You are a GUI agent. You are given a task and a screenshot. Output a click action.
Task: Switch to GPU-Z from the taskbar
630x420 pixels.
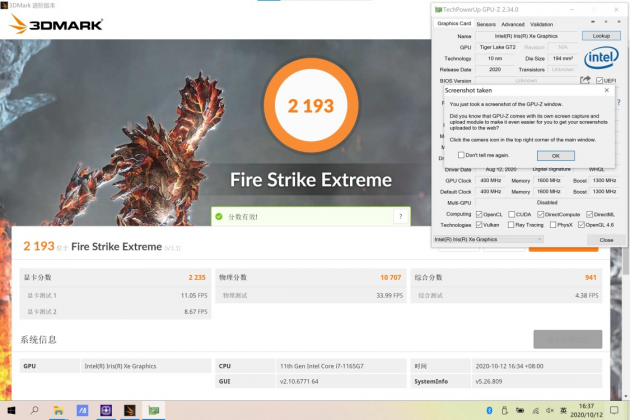[153, 410]
